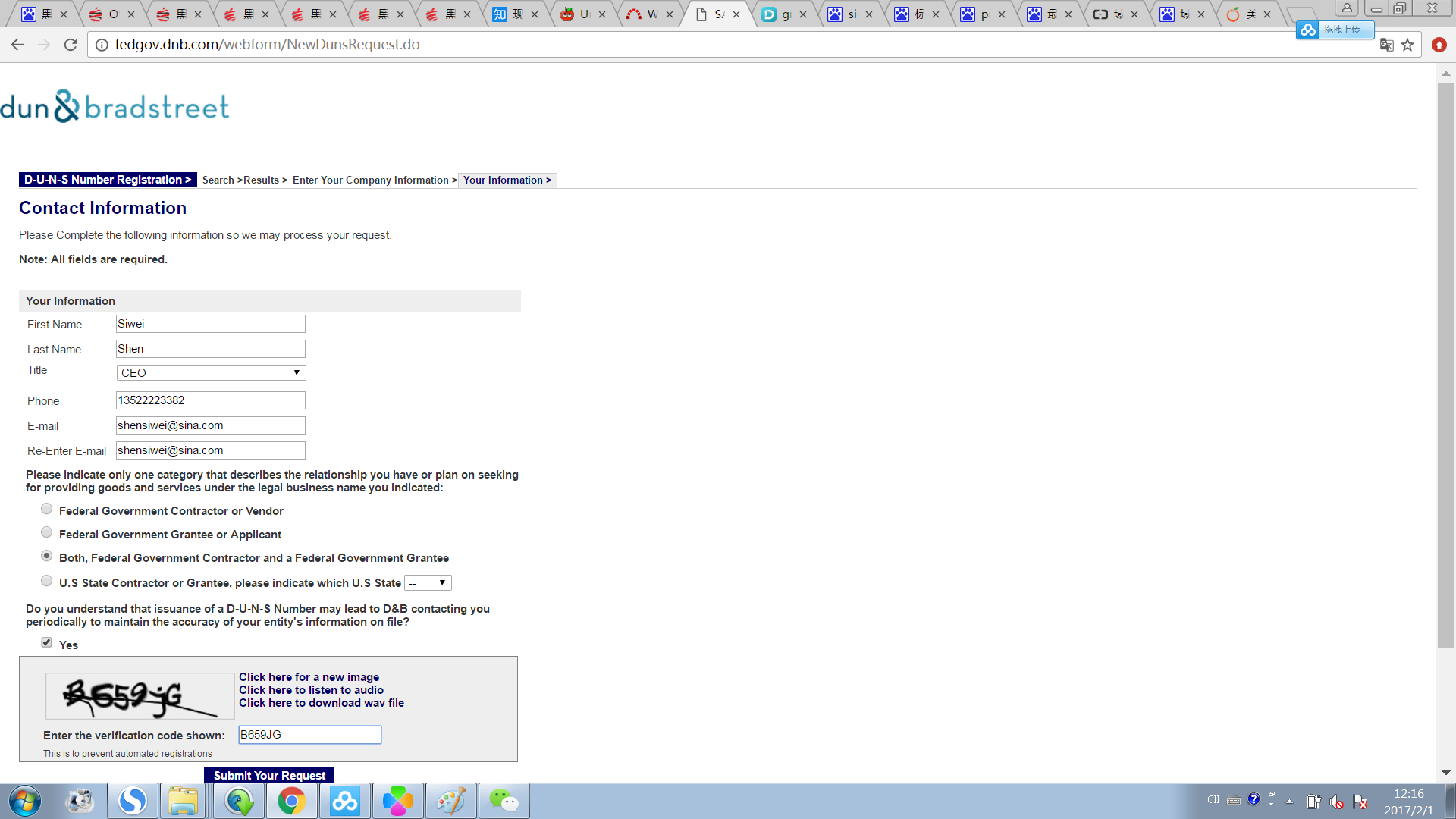Click the Windows Start orb
Viewport: 1456px width, 819px height.
coord(25,801)
